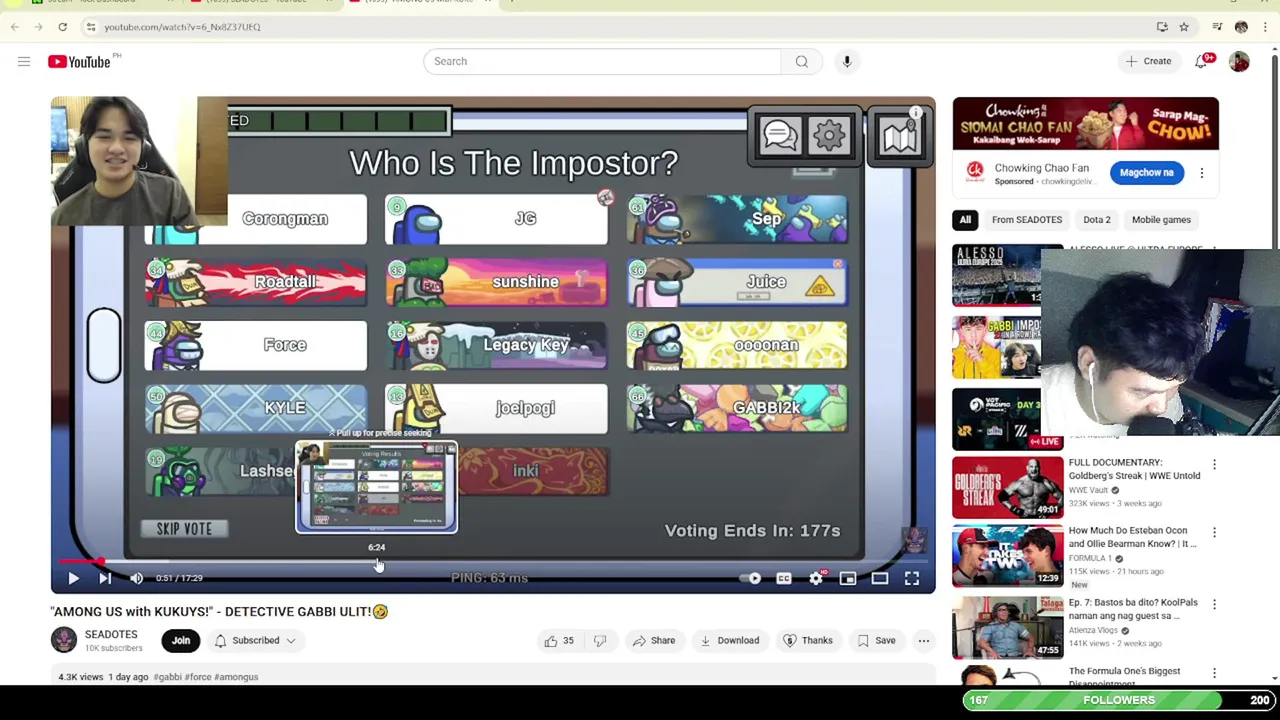Image resolution: width=1280 pixels, height=720 pixels.
Task: Click the address bar URL
Action: pos(182,27)
